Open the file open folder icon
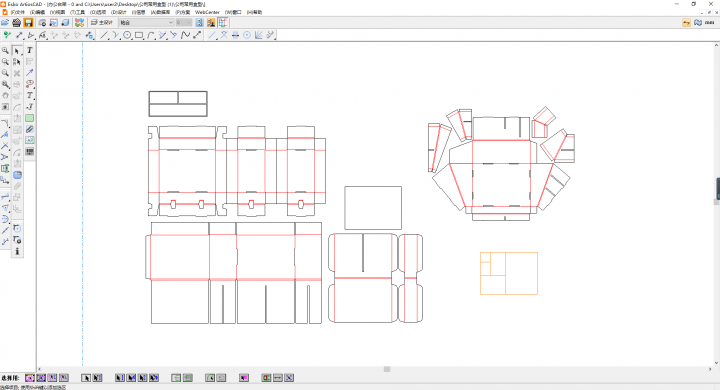720x390 pixels. pyautogui.click(x=5, y=23)
